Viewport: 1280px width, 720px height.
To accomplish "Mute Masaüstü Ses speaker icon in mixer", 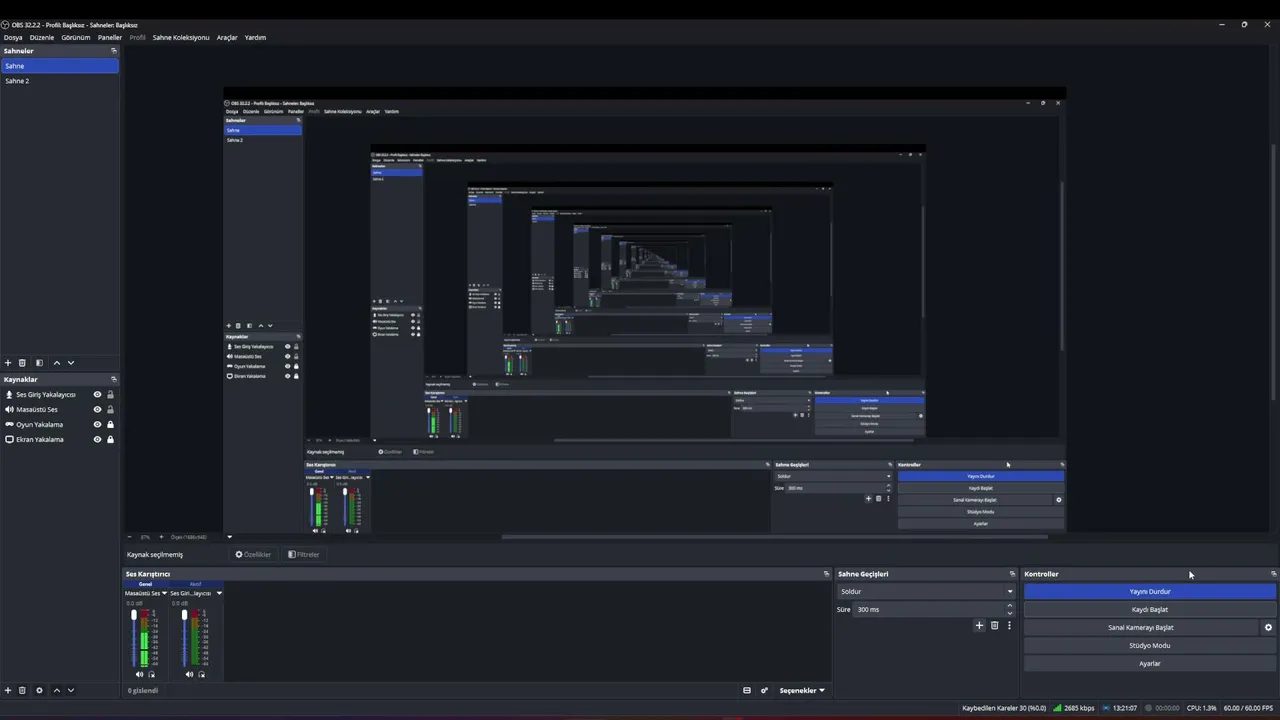I will 139,674.
